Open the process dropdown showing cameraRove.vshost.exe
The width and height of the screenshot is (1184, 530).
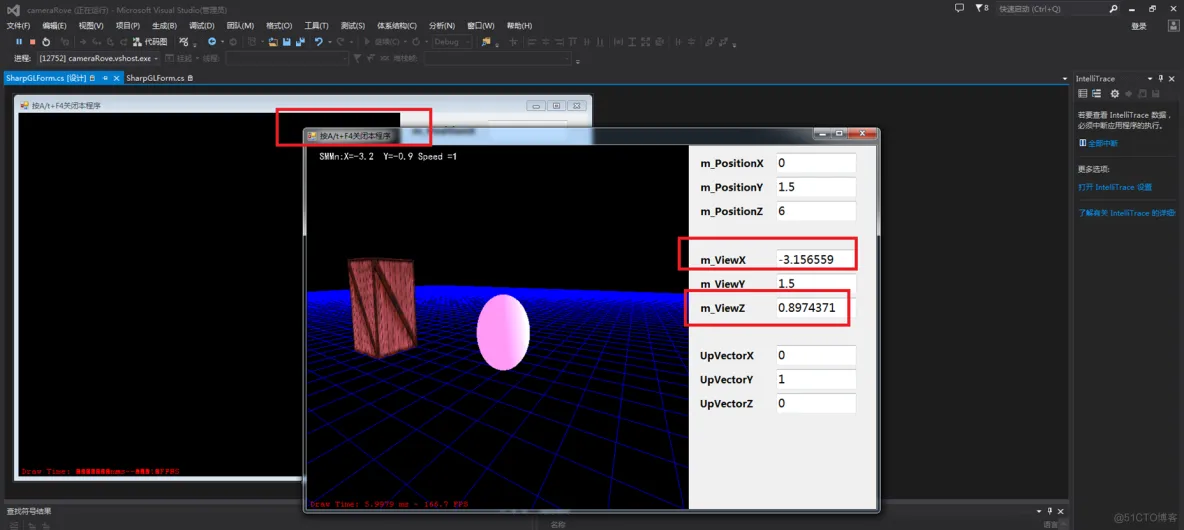tap(99, 58)
